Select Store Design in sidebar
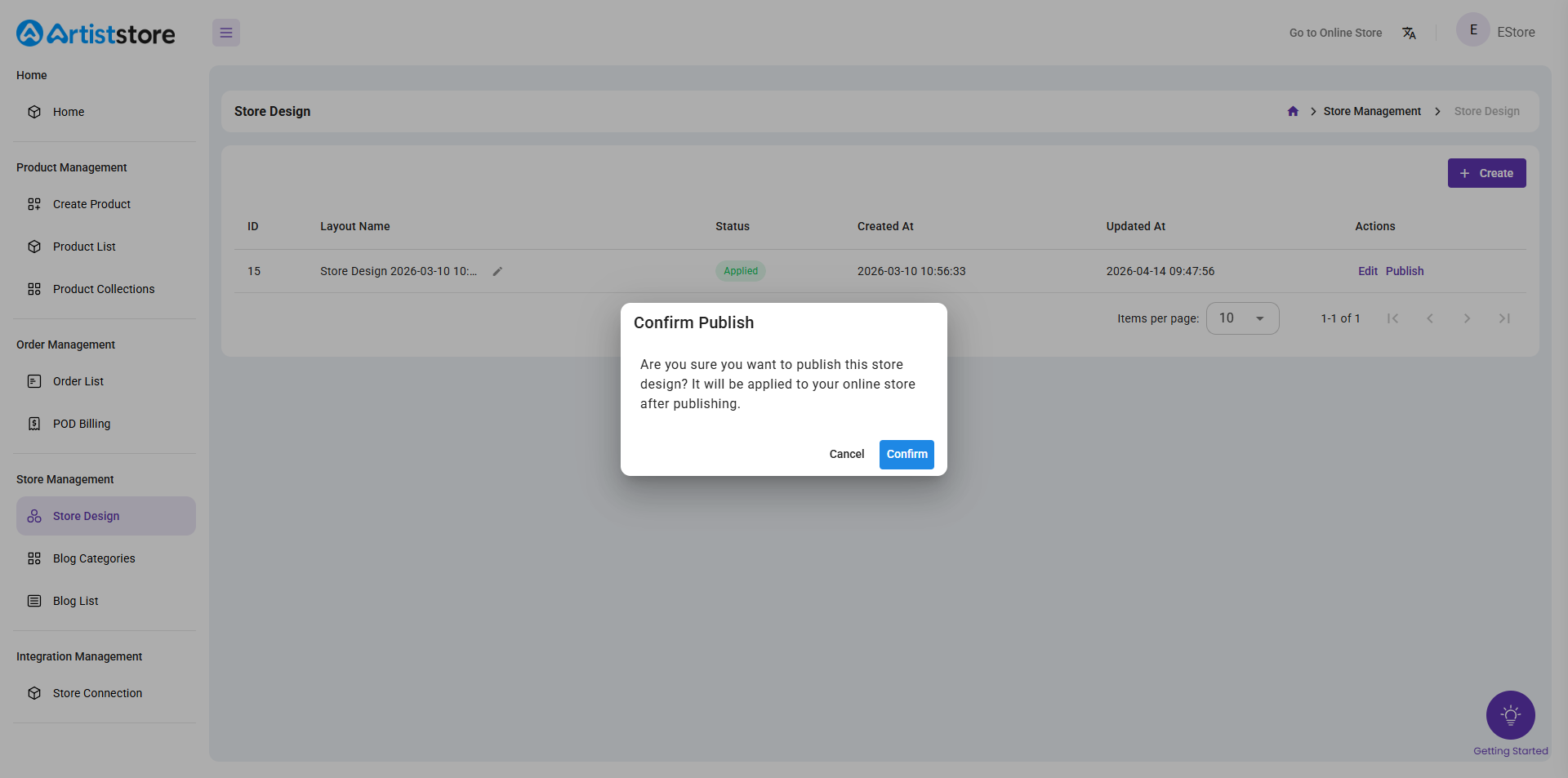 106,516
